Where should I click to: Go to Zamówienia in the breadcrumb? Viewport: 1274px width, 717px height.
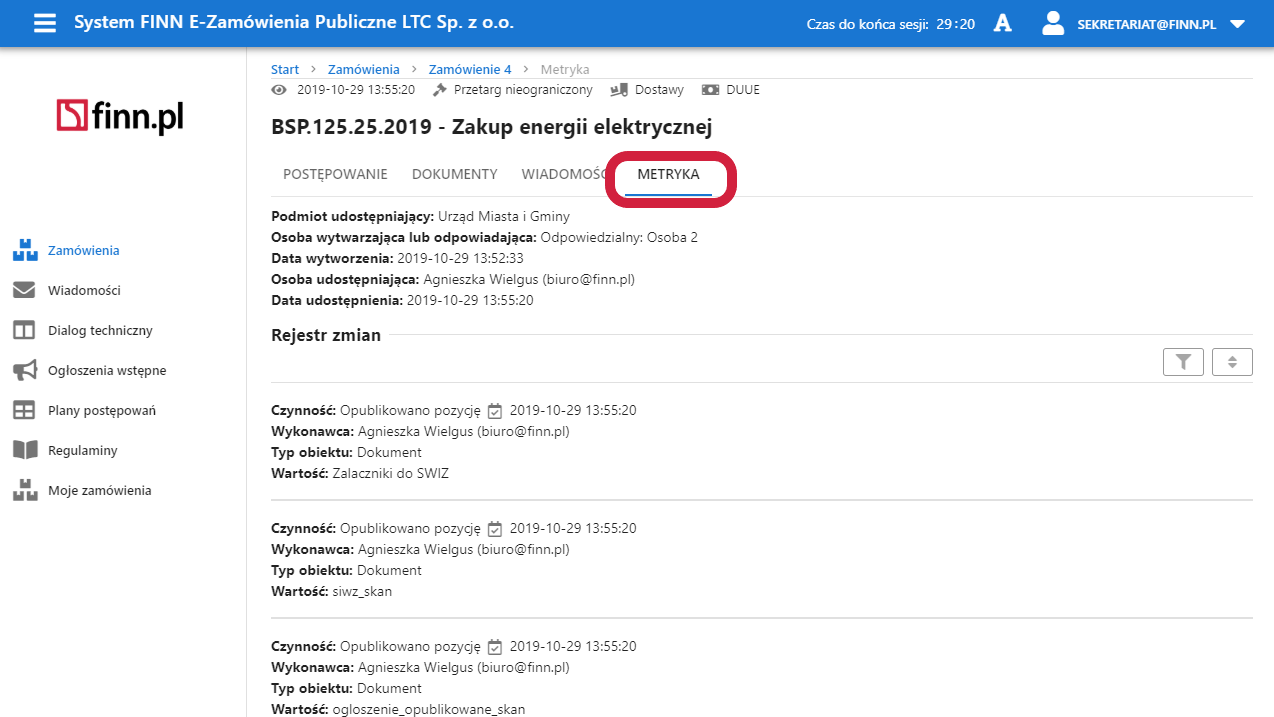364,70
